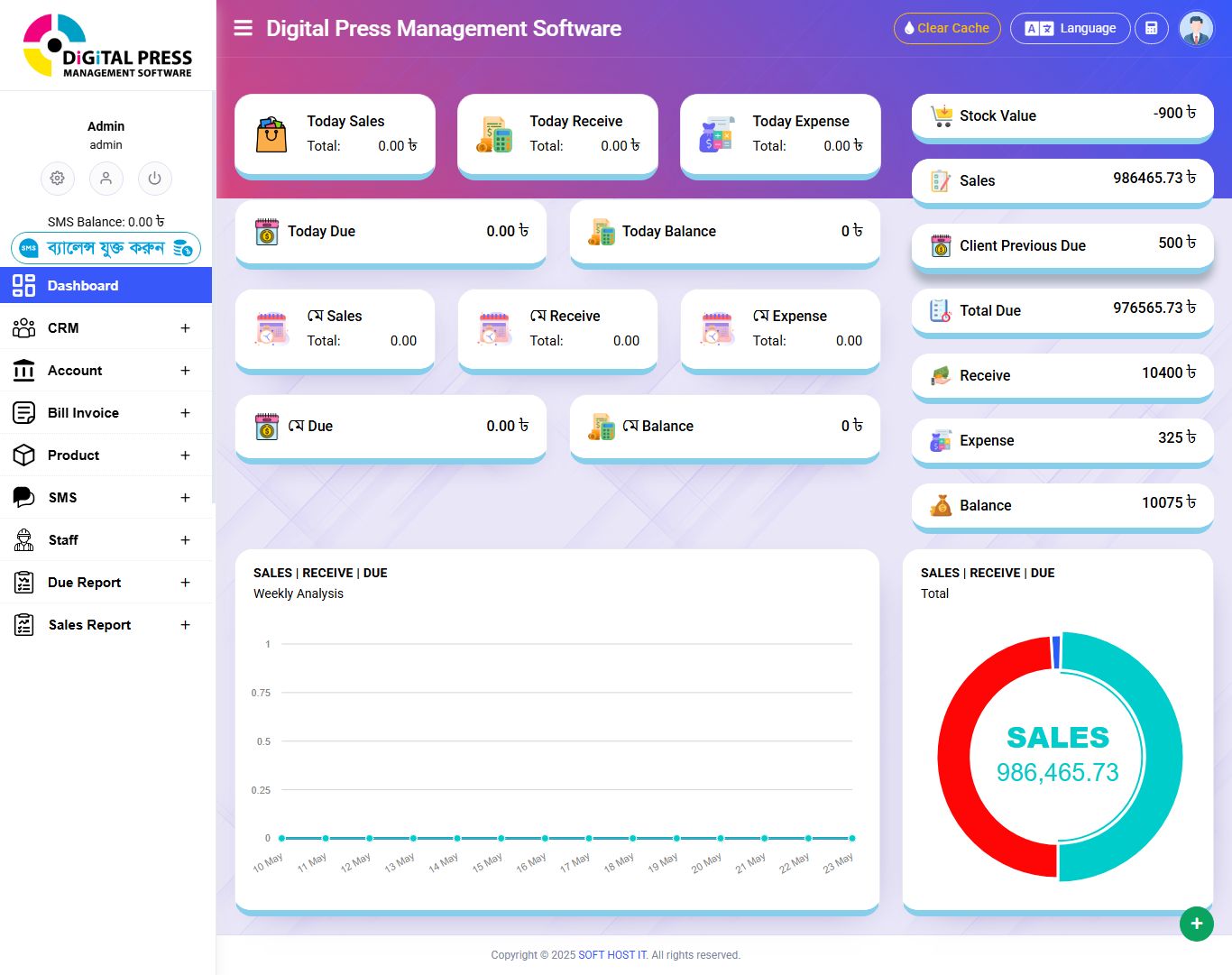Click the Product box icon in the sidebar
This screenshot has width=1232, height=975.
(x=23, y=455)
